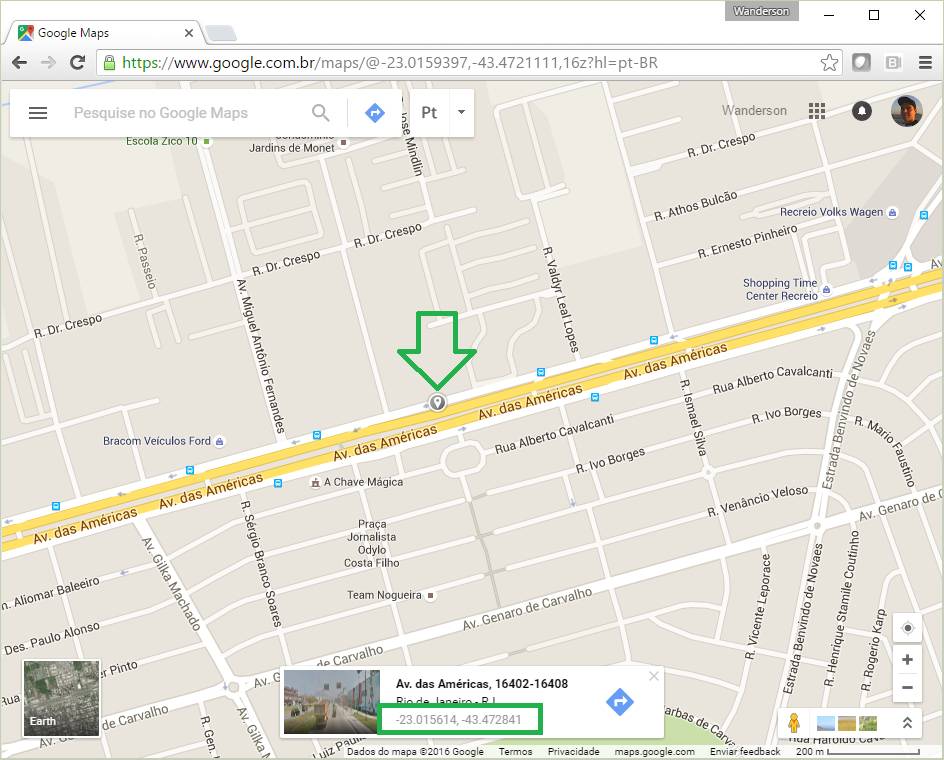Expand the imagery panel with double chevron
Screen dimensions: 944x760
click(908, 722)
